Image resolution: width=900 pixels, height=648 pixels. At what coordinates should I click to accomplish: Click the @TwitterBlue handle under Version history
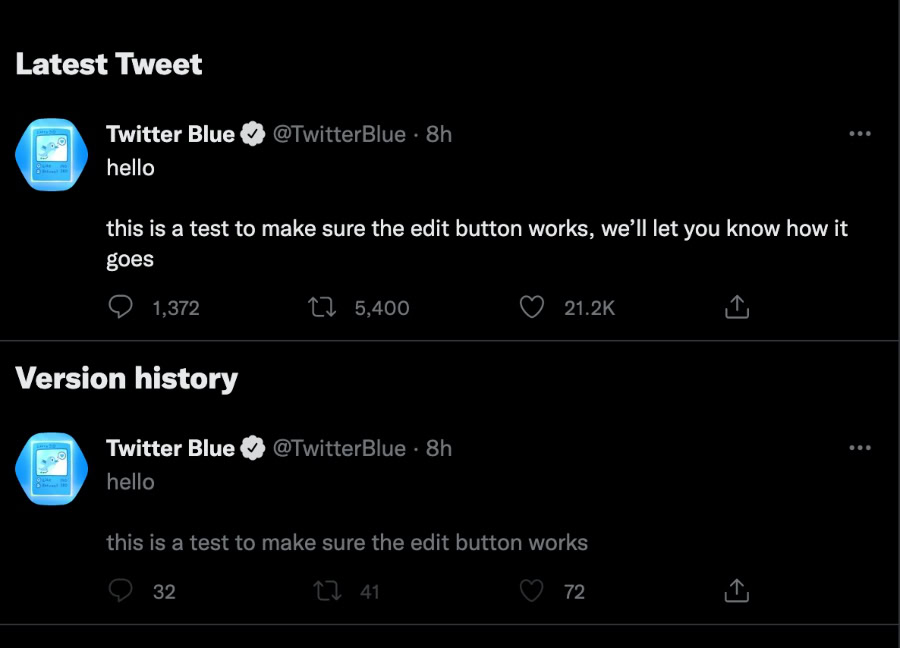[339, 448]
